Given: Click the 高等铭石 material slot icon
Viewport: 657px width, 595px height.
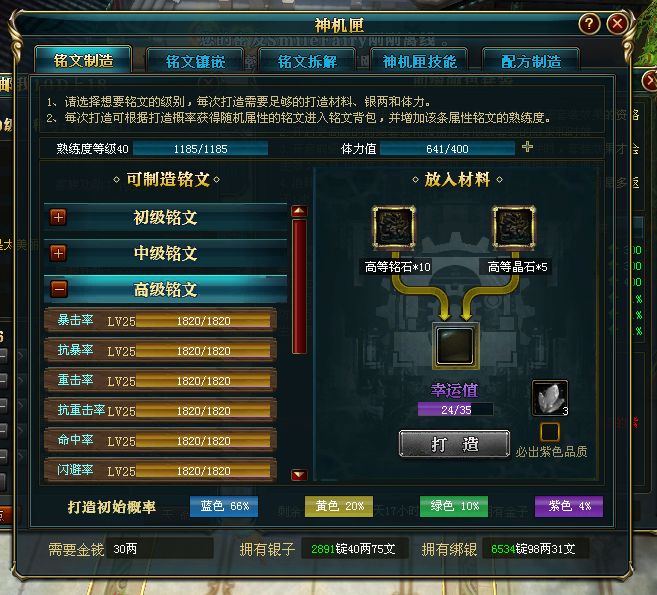Looking at the screenshot, I should (x=394, y=228).
